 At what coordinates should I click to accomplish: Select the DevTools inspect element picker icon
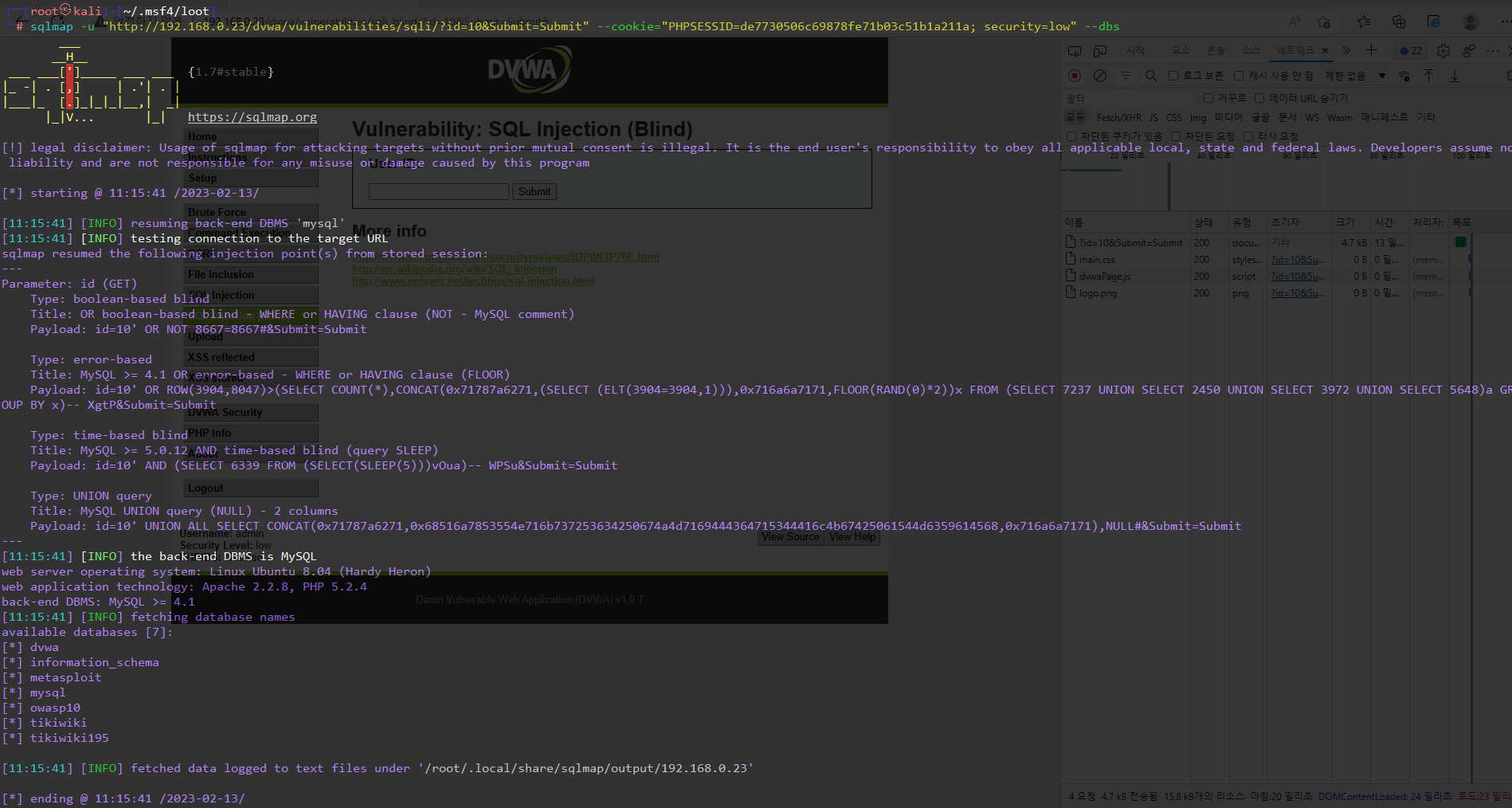pyautogui.click(x=1075, y=51)
